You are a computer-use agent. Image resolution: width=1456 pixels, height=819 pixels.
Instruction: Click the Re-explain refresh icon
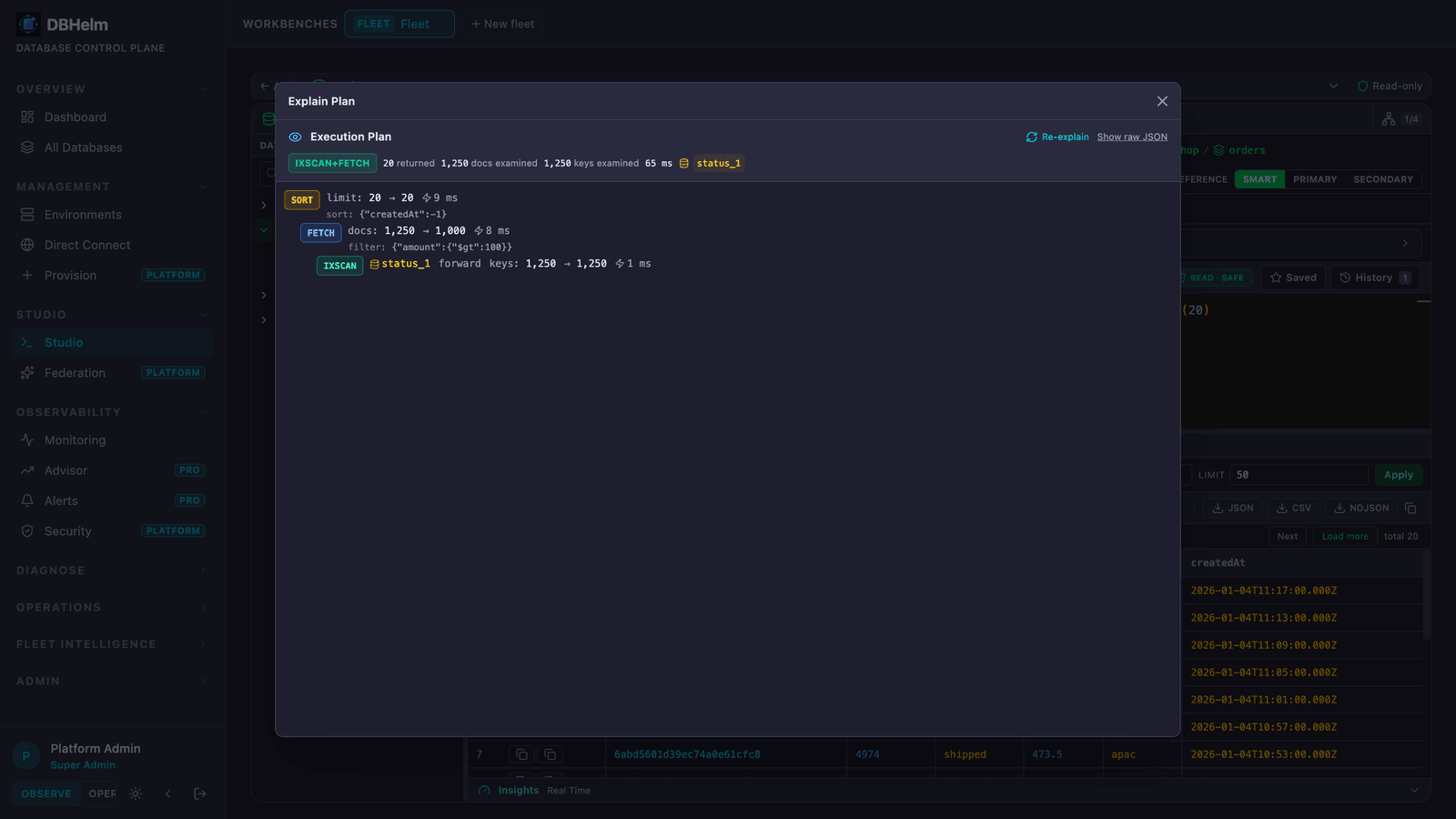[x=1031, y=137]
